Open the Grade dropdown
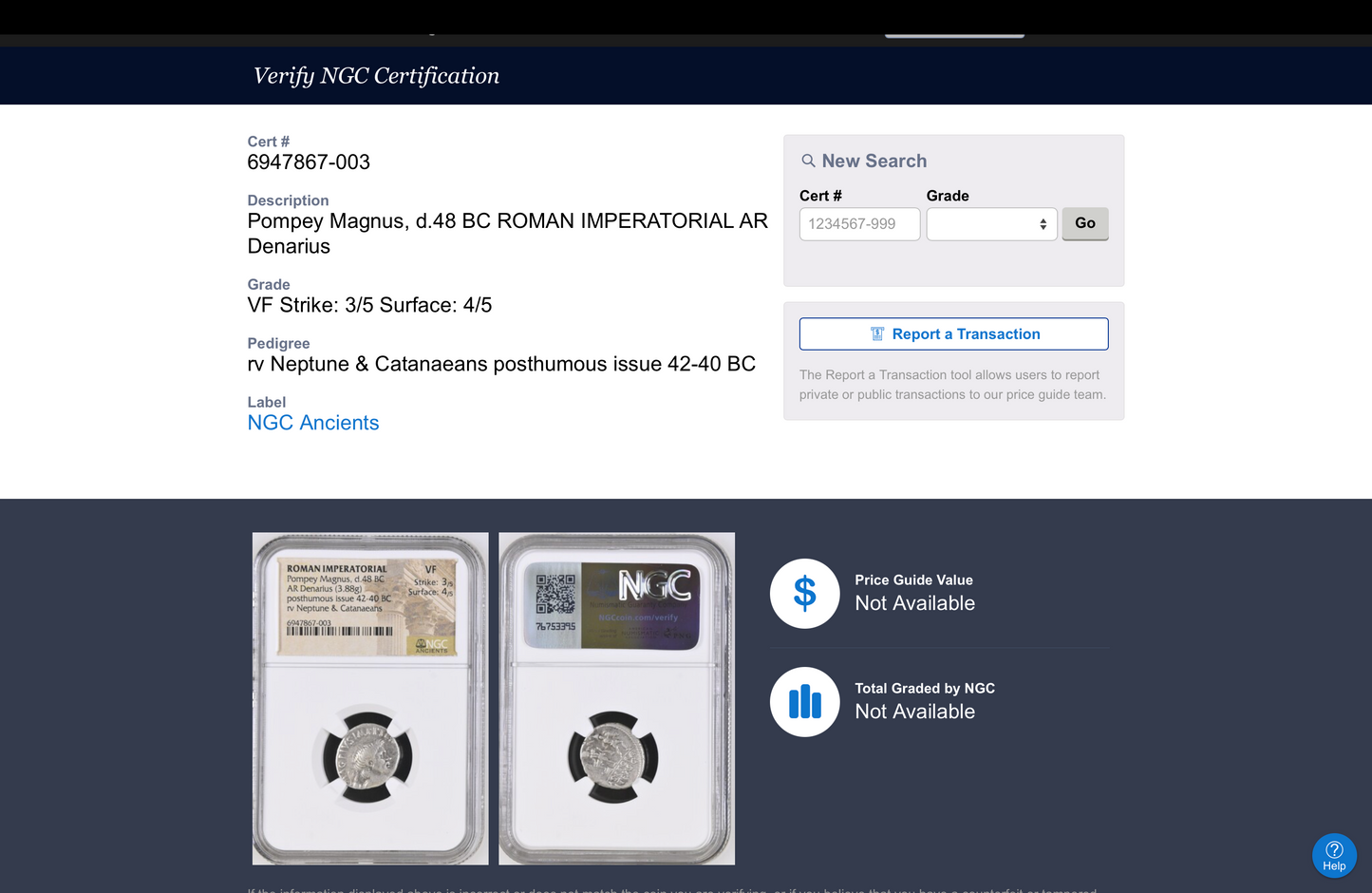 coord(990,224)
